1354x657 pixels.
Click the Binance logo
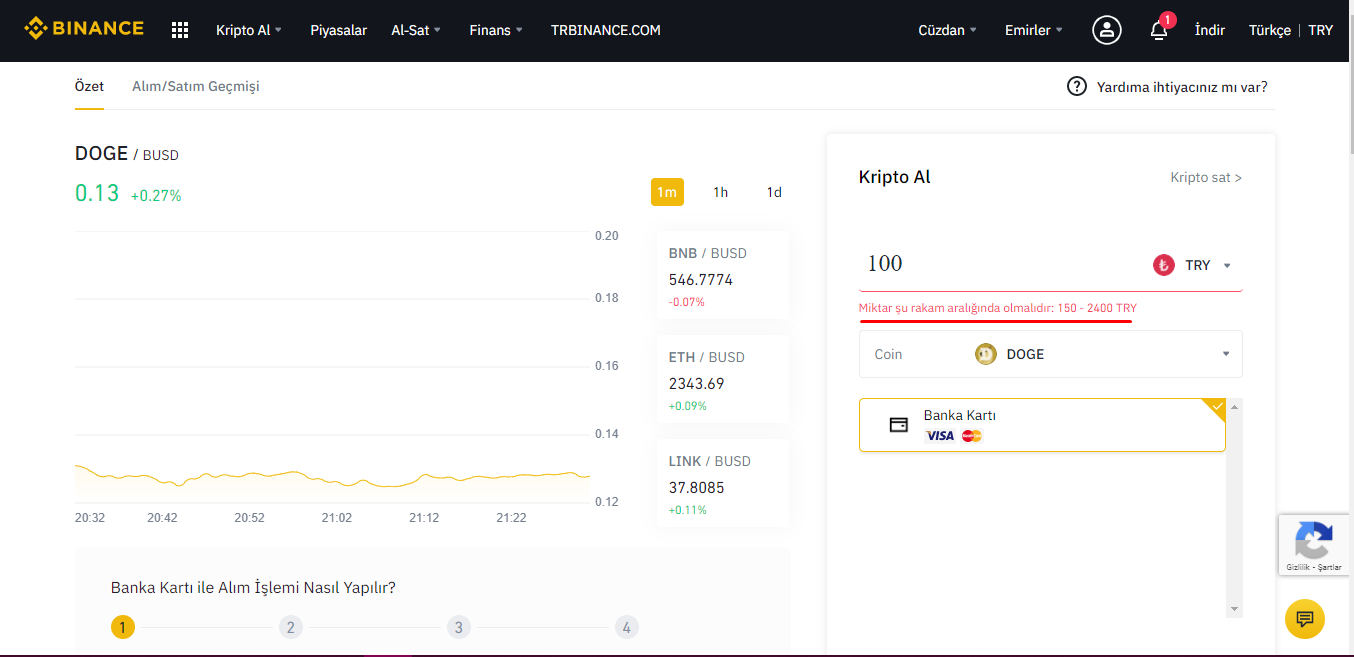coord(84,28)
